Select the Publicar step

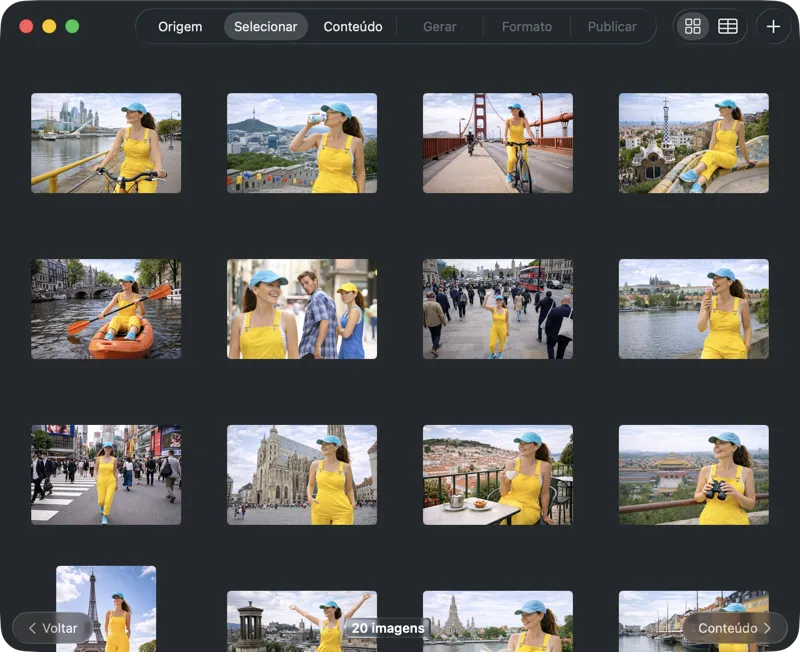[x=611, y=27]
